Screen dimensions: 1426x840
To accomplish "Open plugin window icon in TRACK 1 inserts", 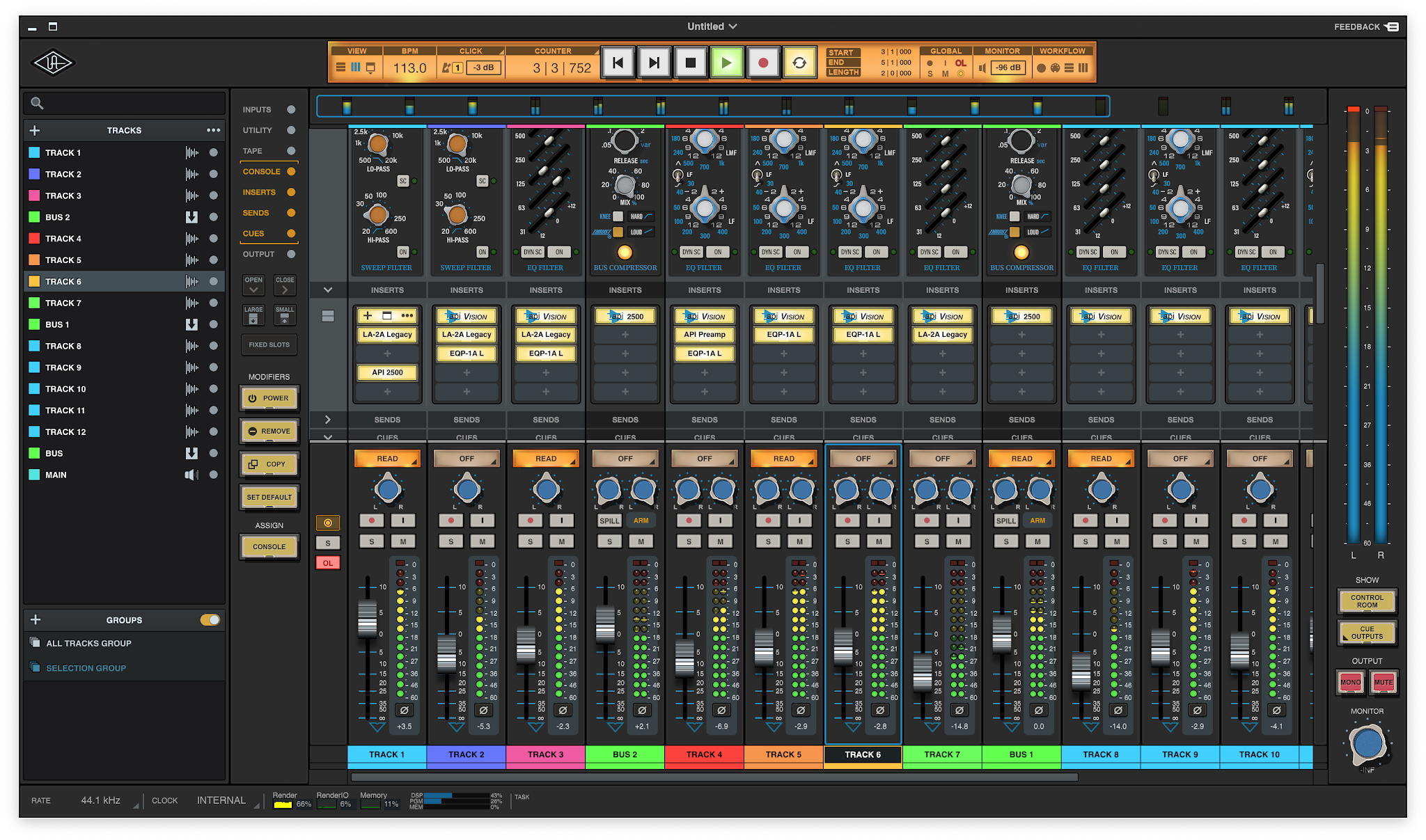I will tap(387, 316).
